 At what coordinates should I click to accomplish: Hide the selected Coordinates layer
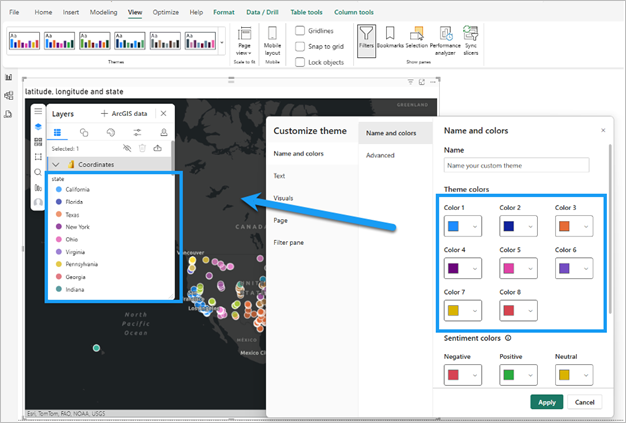click(126, 148)
